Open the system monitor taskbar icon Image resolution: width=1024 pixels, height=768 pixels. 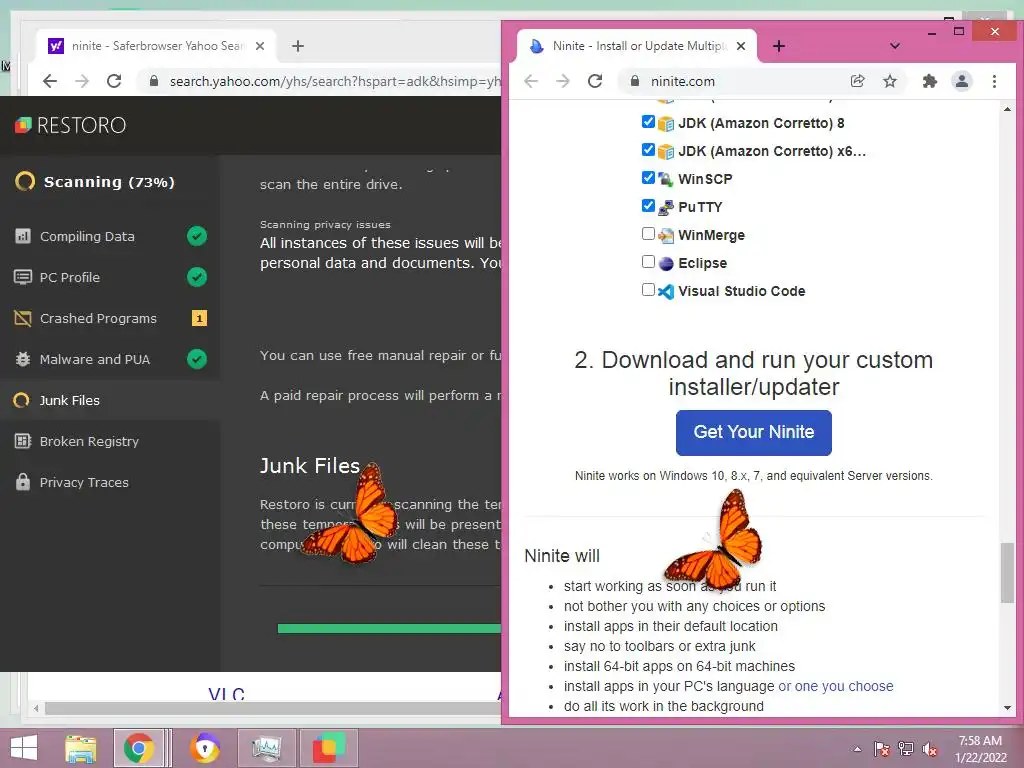[x=266, y=748]
